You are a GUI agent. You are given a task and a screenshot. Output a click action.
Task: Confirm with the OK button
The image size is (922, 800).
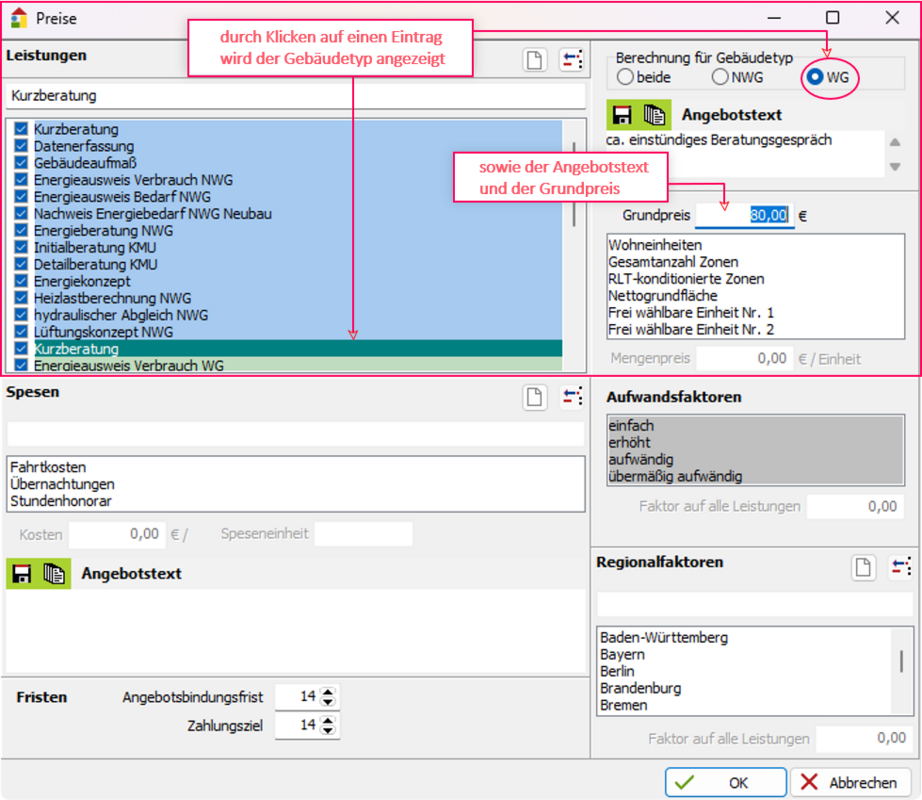pos(724,782)
